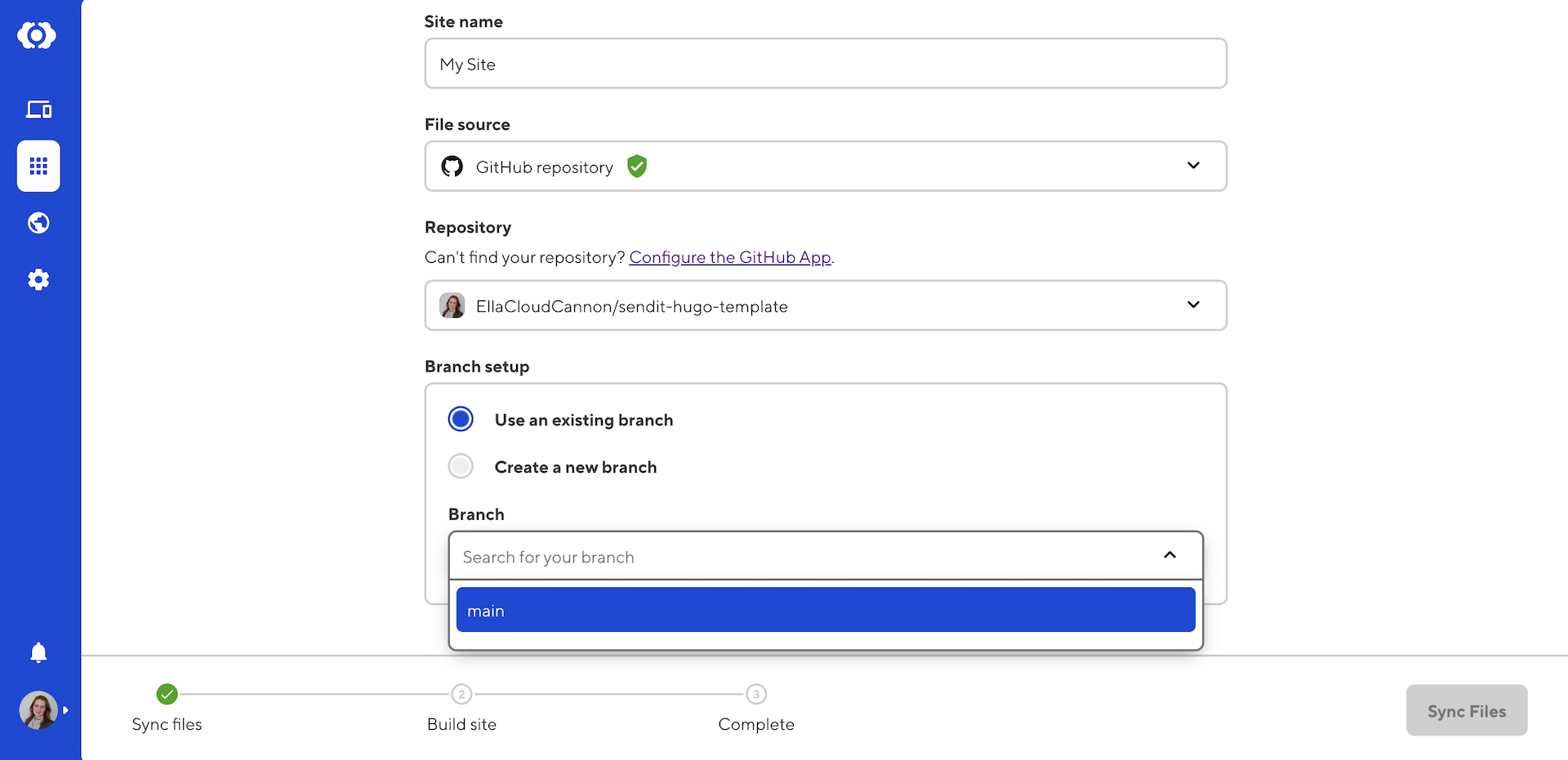
Task: Open notifications bell icon
Action: point(38,652)
